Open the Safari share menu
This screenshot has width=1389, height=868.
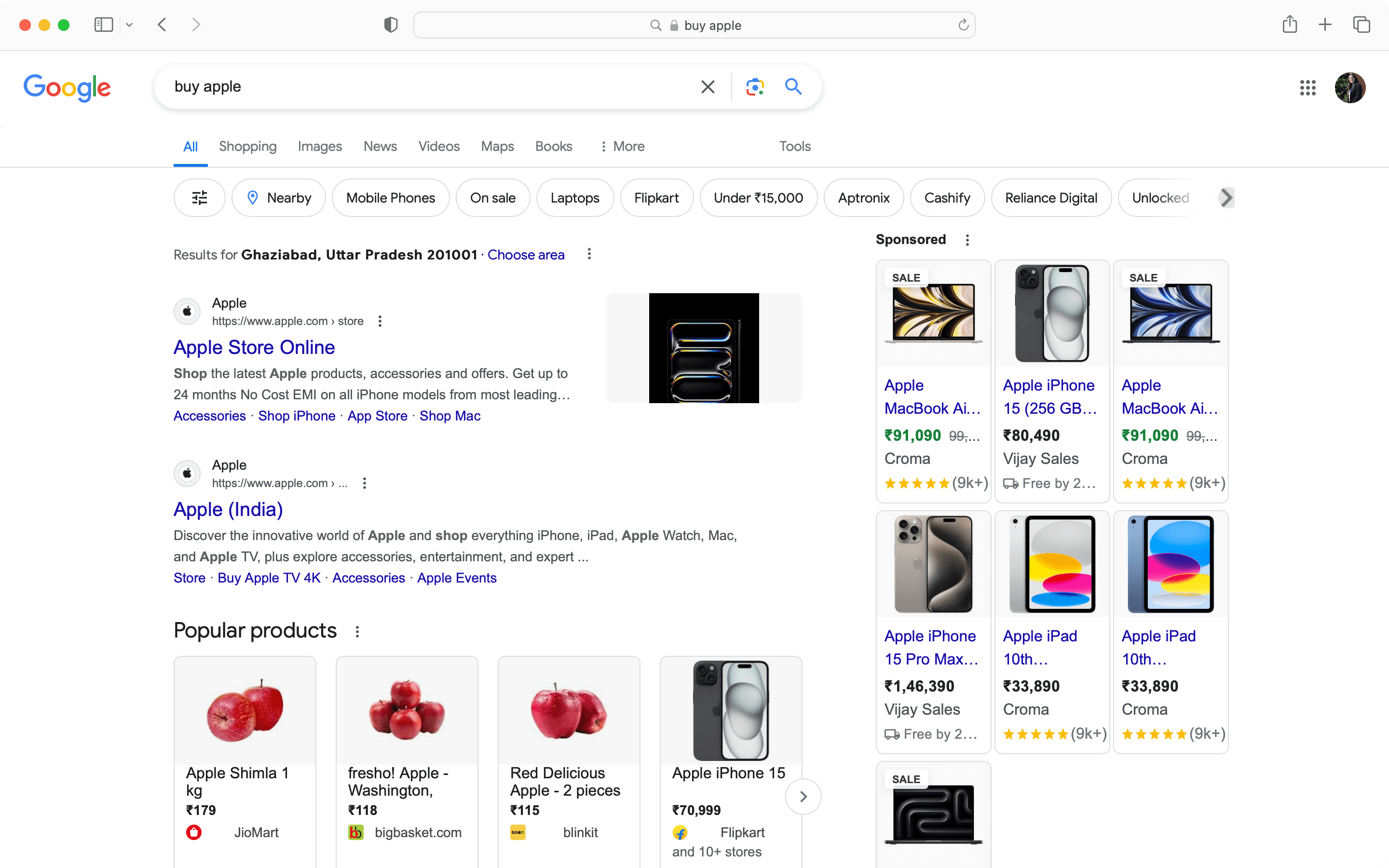pos(1289,24)
